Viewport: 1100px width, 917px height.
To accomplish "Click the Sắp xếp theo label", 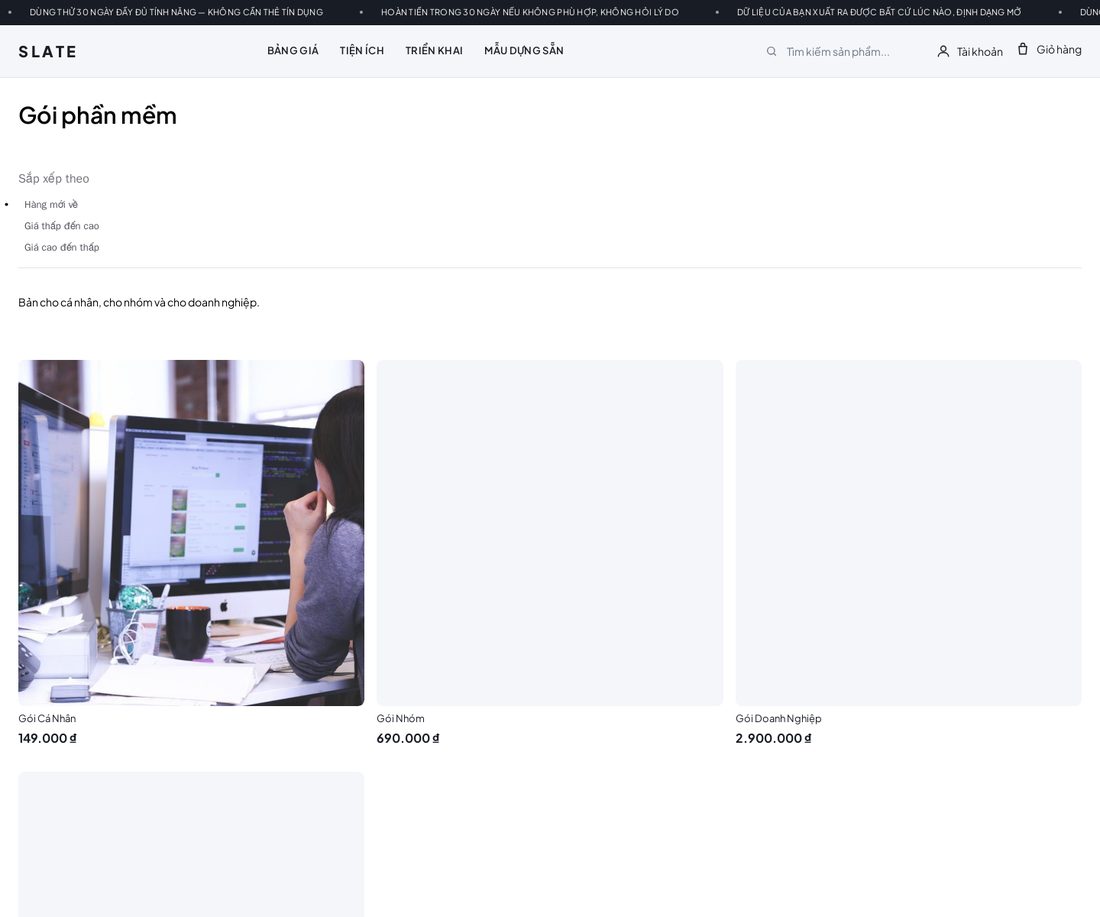I will coord(54,178).
